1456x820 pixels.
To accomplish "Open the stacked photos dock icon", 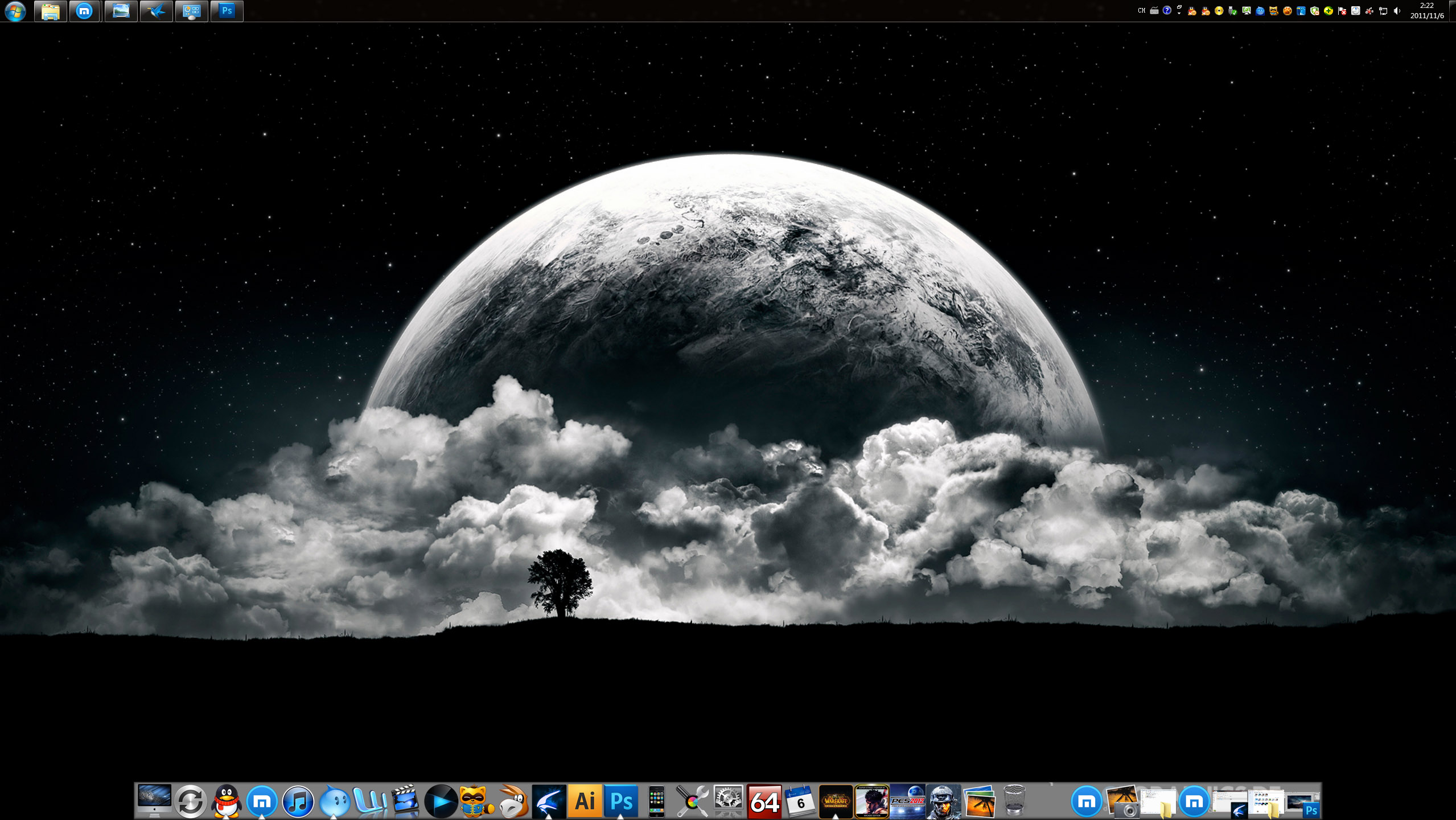I will pyautogui.click(x=979, y=801).
